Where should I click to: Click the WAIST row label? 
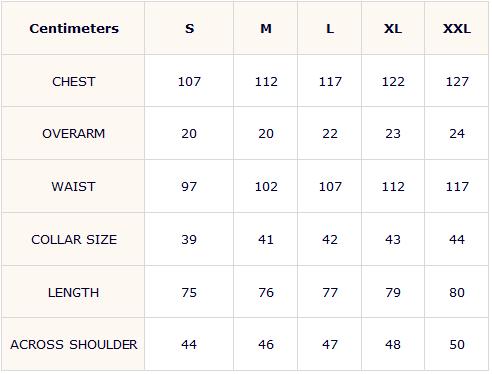[74, 187]
